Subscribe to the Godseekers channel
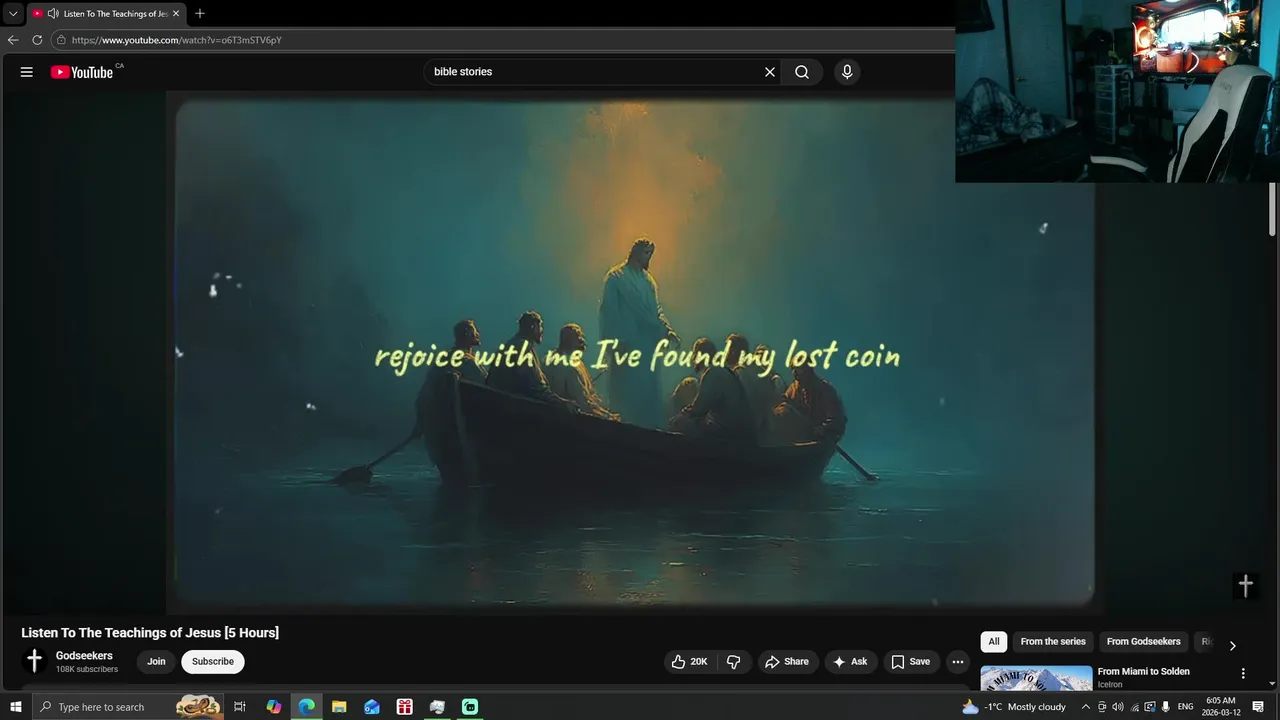The image size is (1280, 720). pyautogui.click(x=213, y=662)
